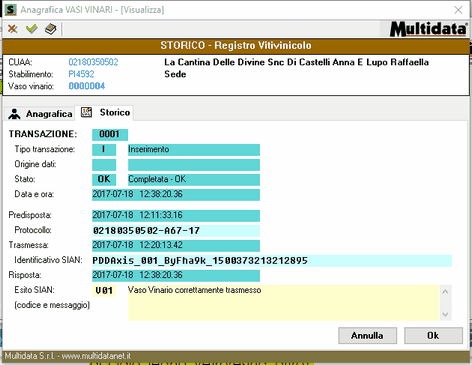Click the Trasmessa timestamp field
This screenshot has width=472, height=365.
pyautogui.click(x=176, y=246)
